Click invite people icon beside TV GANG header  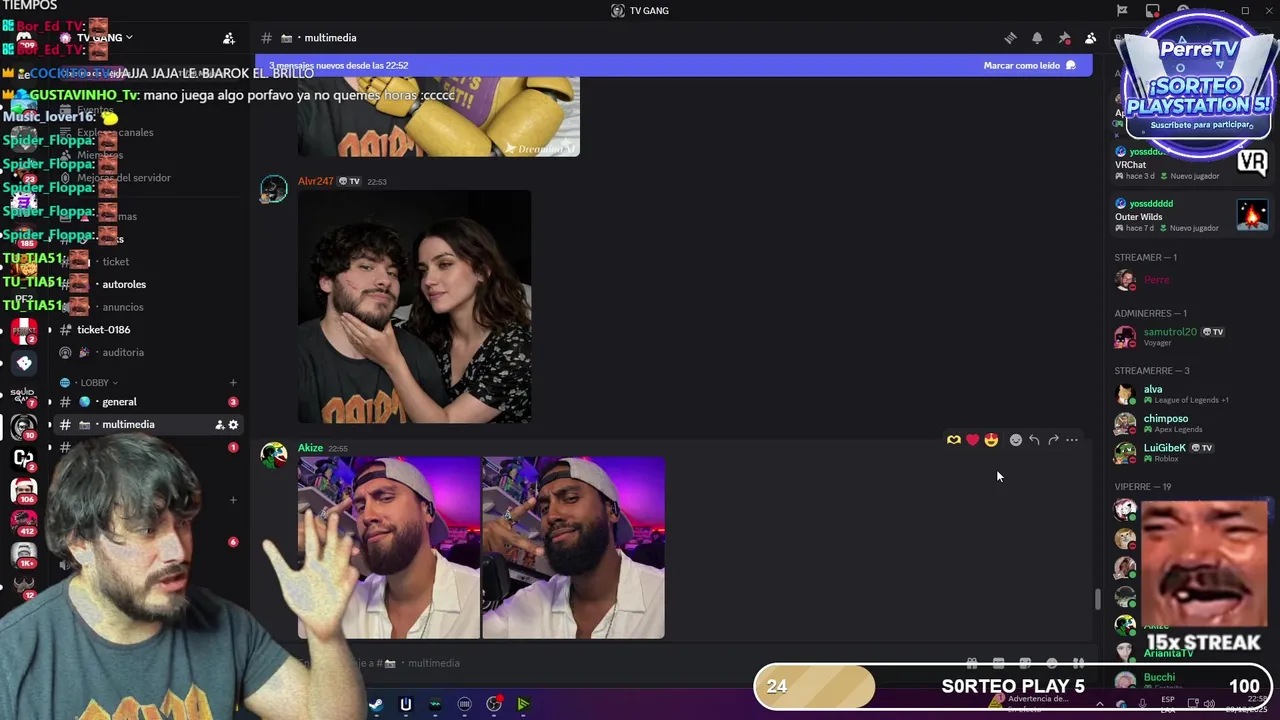pos(228,38)
